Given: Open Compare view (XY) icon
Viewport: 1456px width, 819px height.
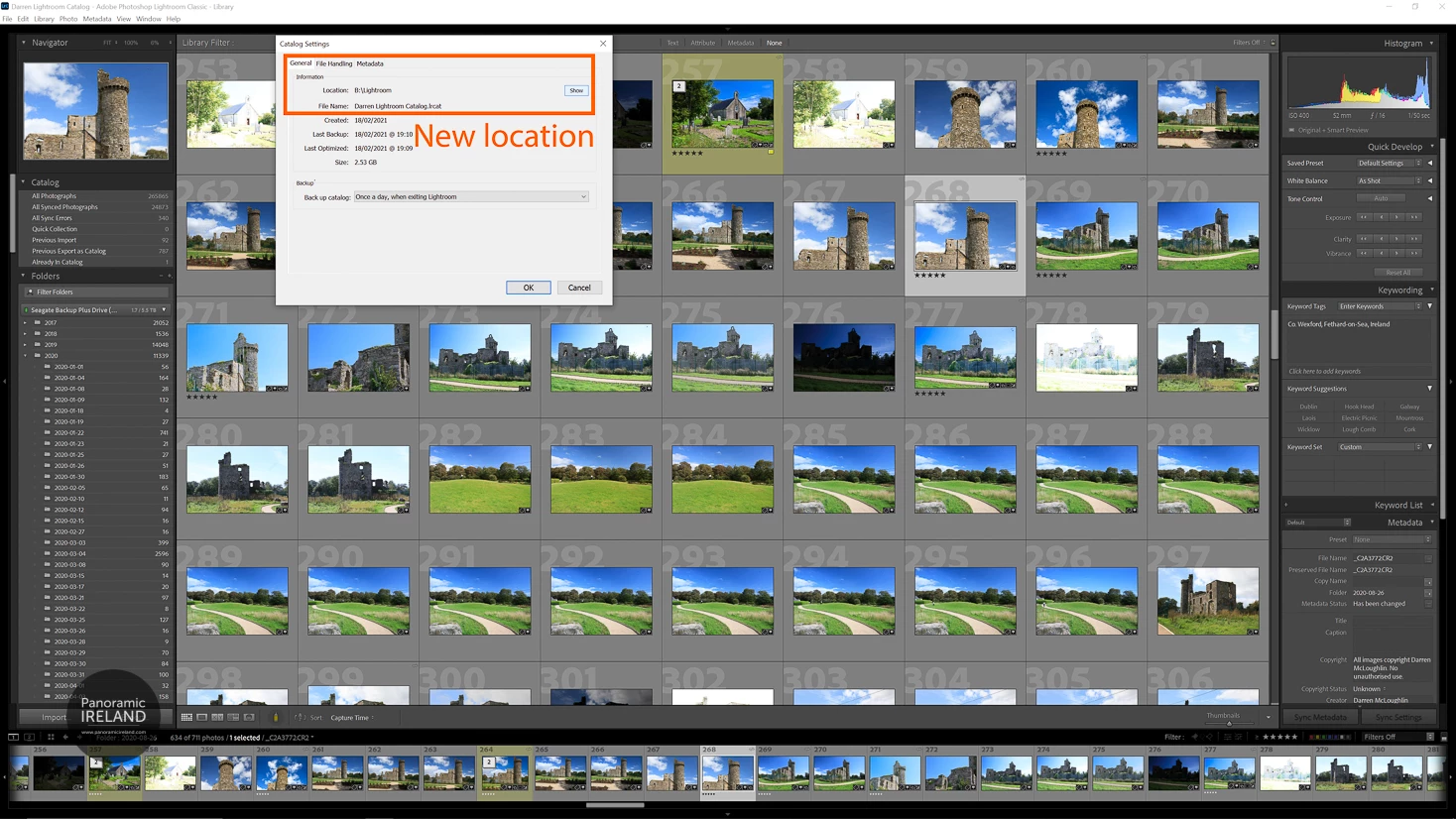Looking at the screenshot, I should [217, 717].
